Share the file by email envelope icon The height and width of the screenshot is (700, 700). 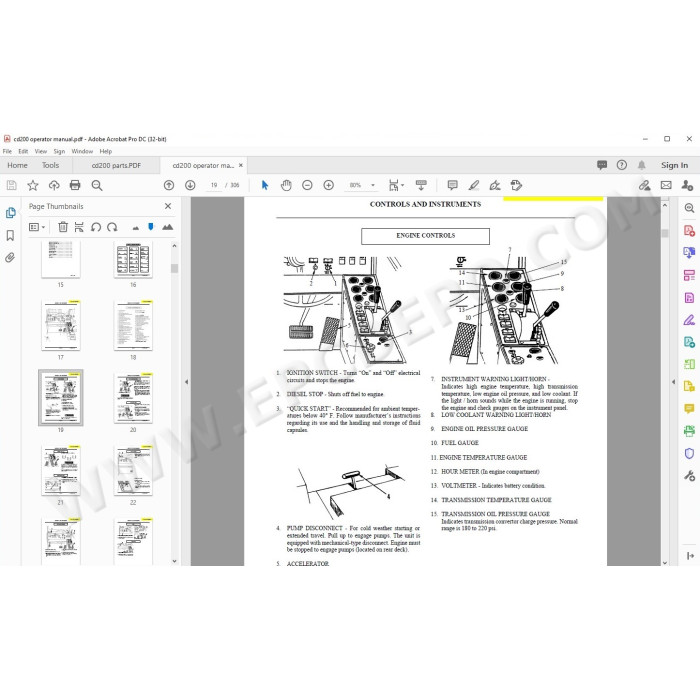coord(666,185)
